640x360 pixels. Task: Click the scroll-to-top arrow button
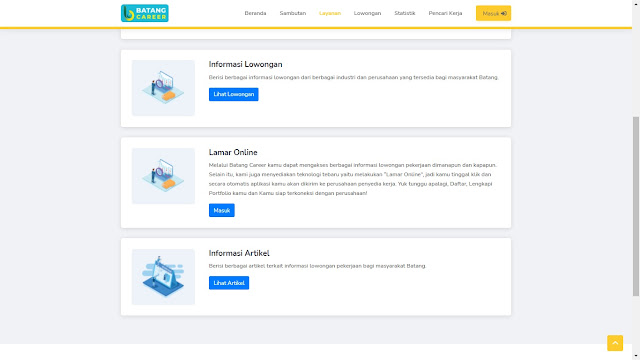click(x=615, y=343)
